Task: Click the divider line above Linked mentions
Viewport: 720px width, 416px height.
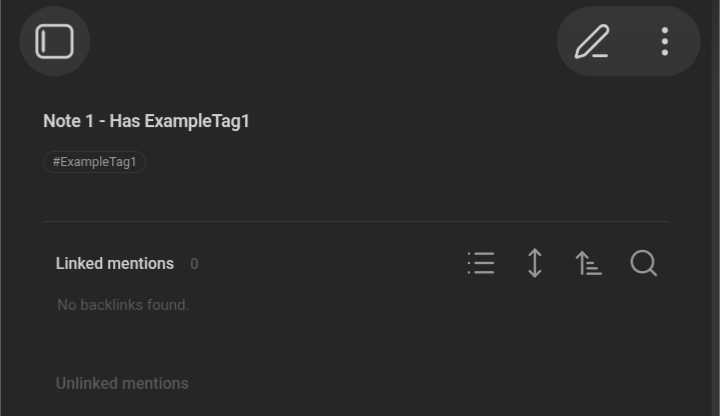Action: tap(355, 222)
